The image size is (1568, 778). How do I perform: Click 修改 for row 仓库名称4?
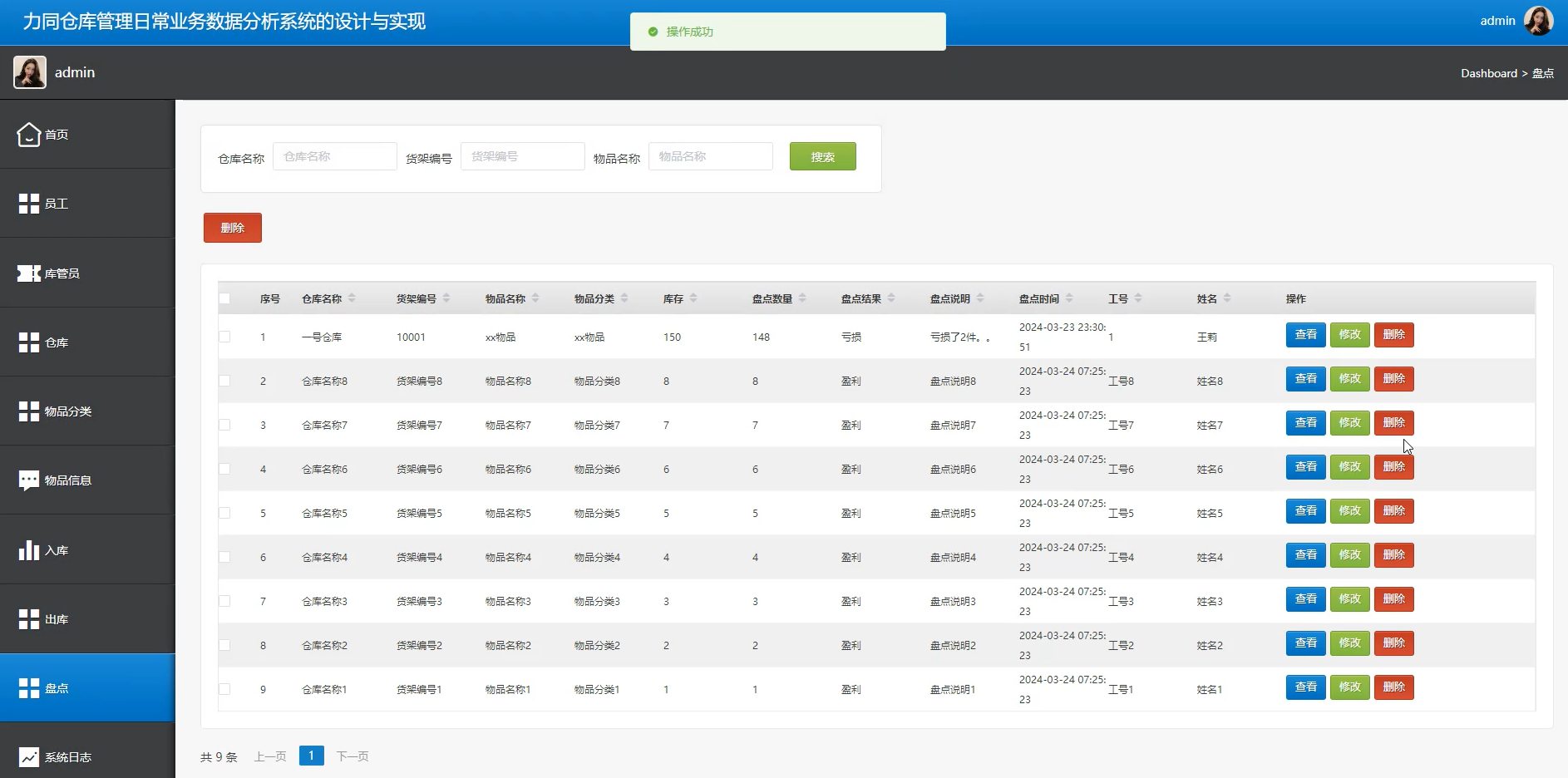[1349, 555]
